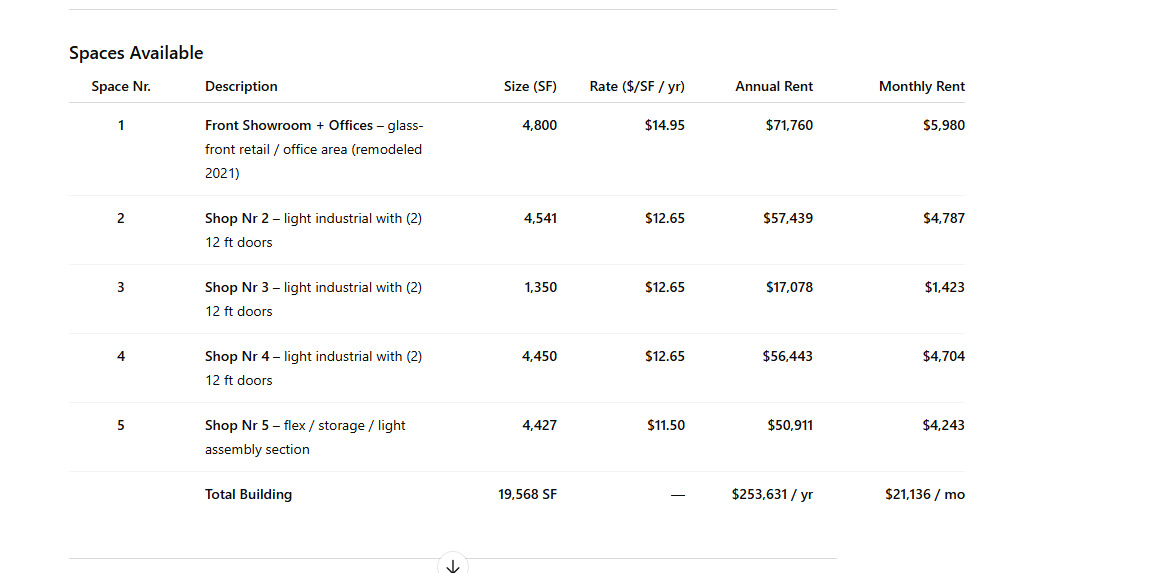Click the $71,760 annual rent value
Viewport: 1153px width, 573px height.
(789, 125)
